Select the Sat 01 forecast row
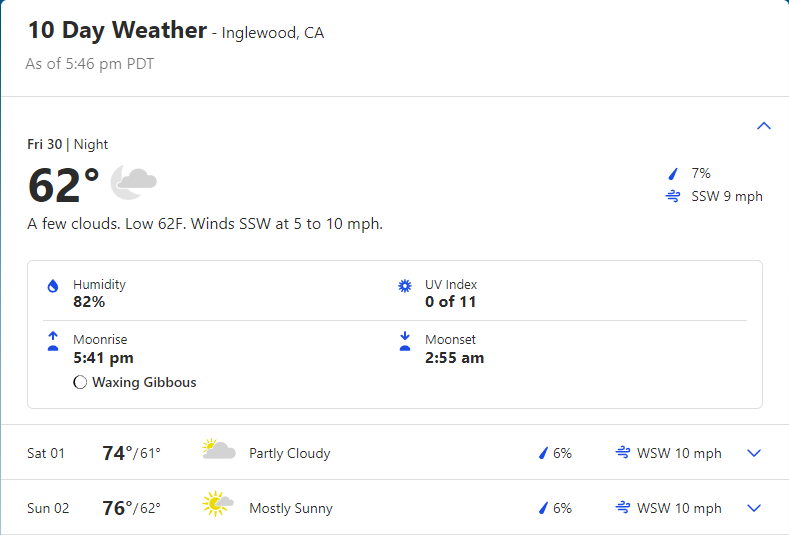The image size is (789, 535). (394, 452)
